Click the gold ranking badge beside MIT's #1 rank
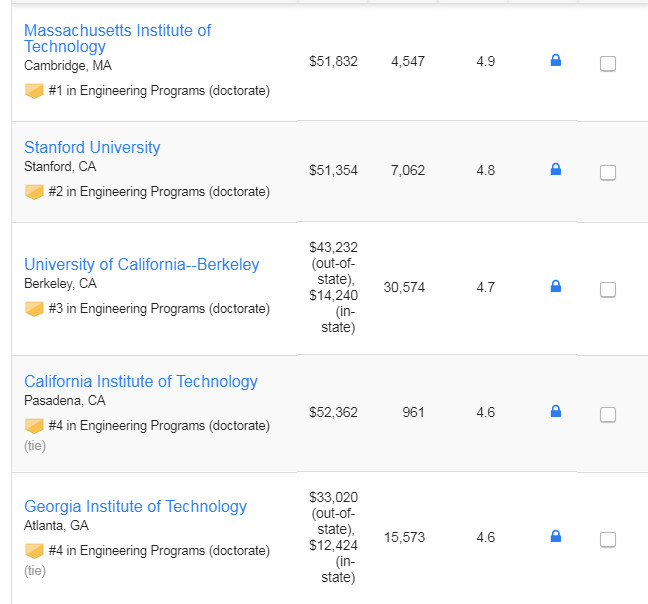Screen dimensions: 648x604 pos(34,91)
